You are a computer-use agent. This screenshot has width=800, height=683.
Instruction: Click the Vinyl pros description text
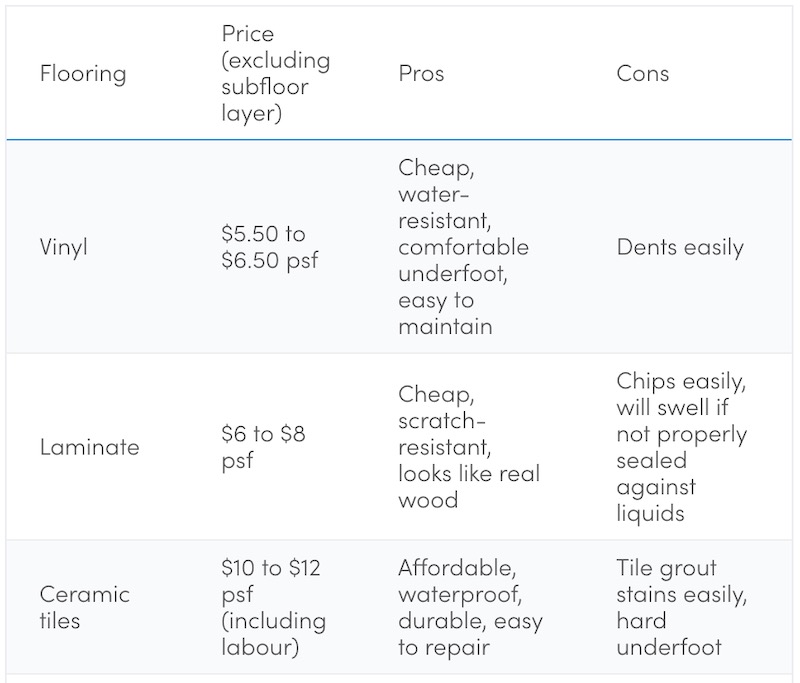[x=464, y=247]
